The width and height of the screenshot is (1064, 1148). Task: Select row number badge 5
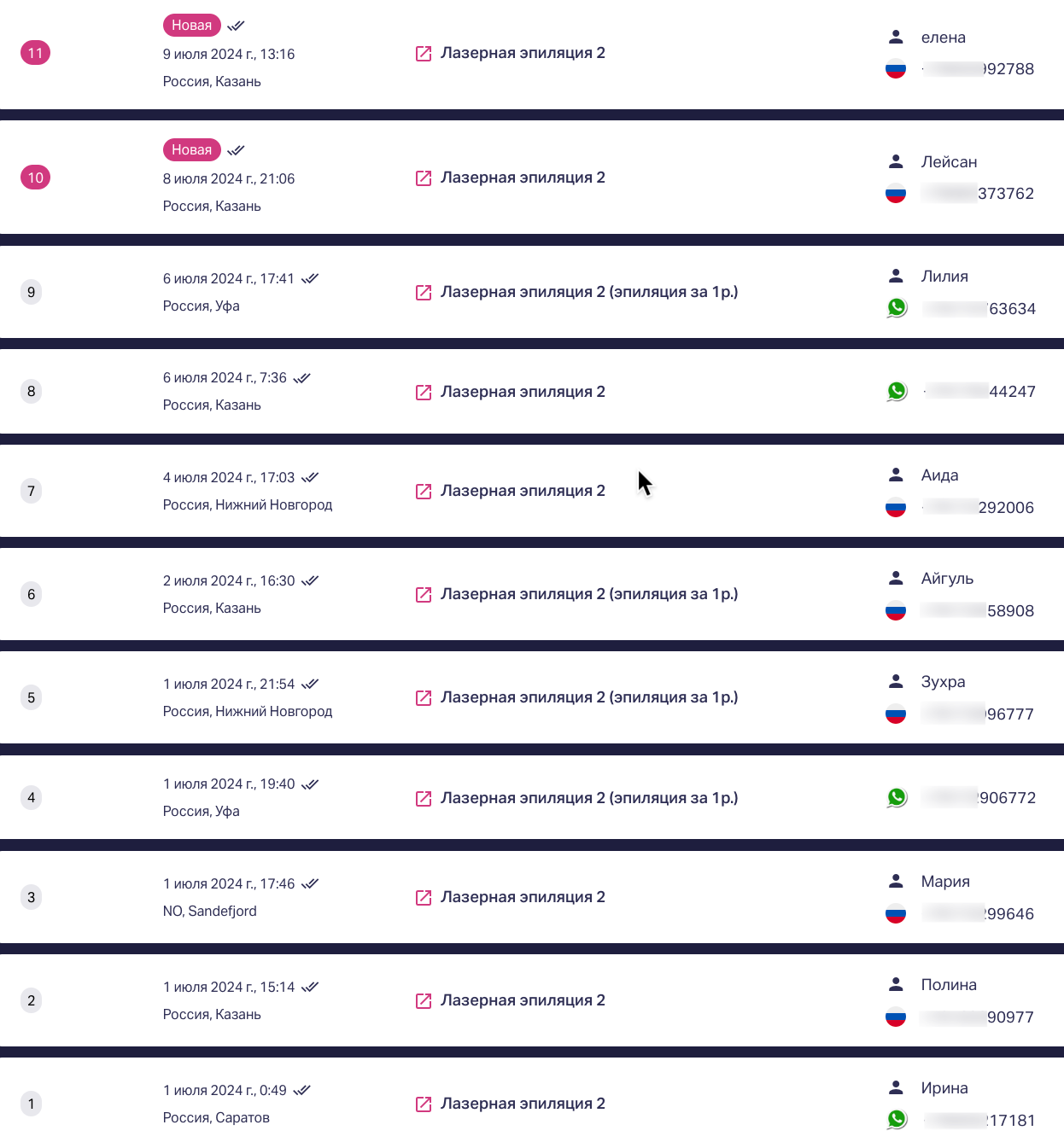(32, 697)
